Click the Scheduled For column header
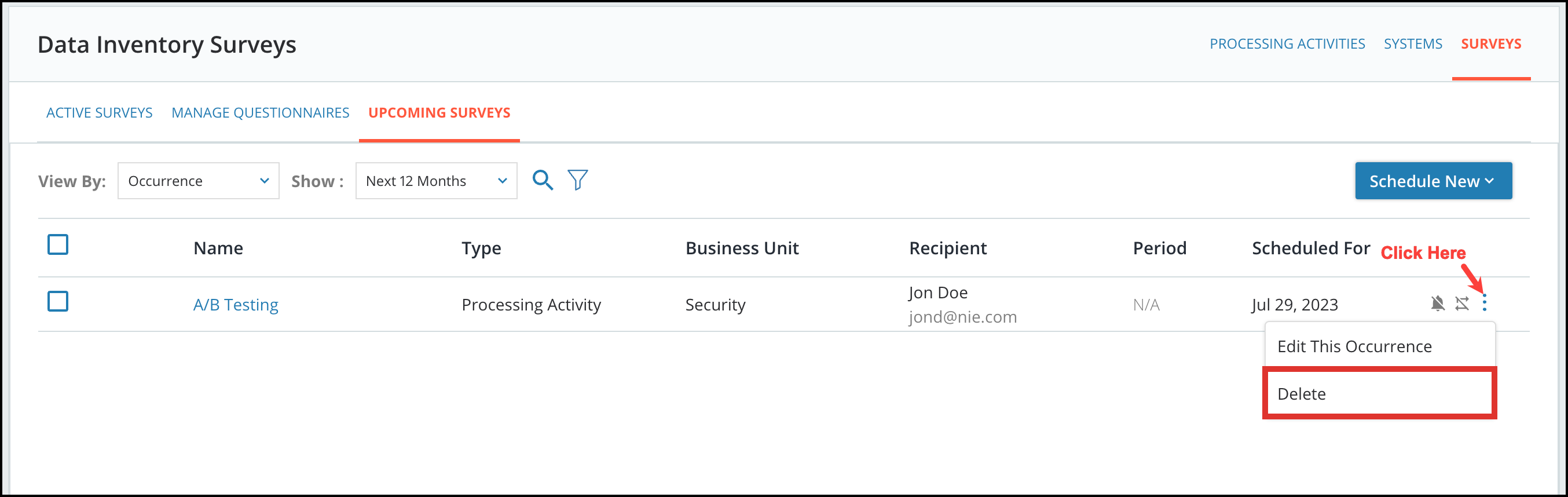This screenshot has width=1568, height=497. 1310,248
